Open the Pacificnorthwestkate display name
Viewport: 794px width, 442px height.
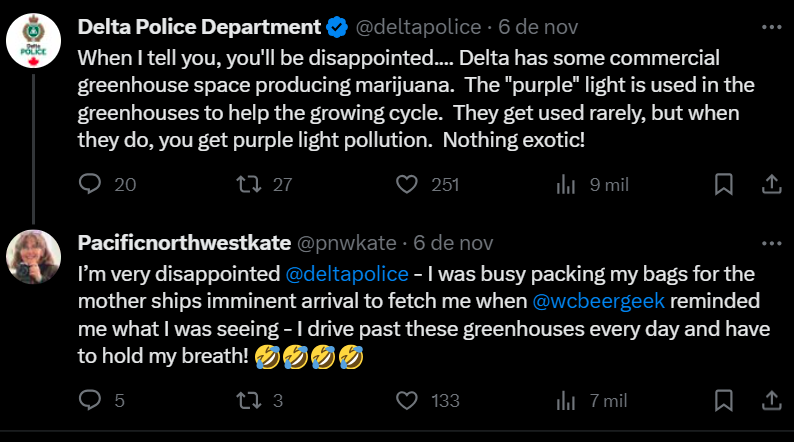pyautogui.click(x=184, y=243)
